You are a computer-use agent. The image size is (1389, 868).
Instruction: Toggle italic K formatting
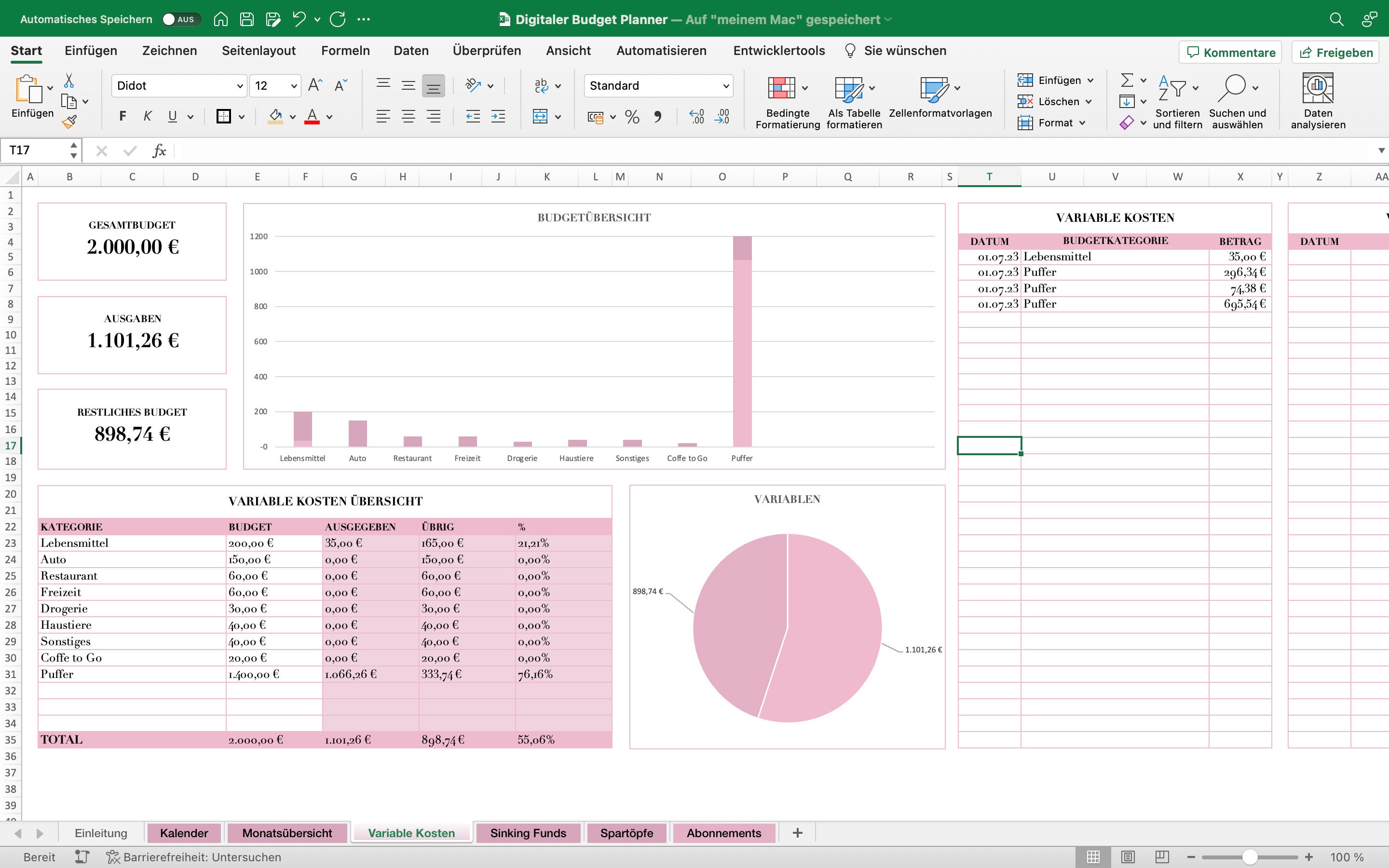click(148, 117)
